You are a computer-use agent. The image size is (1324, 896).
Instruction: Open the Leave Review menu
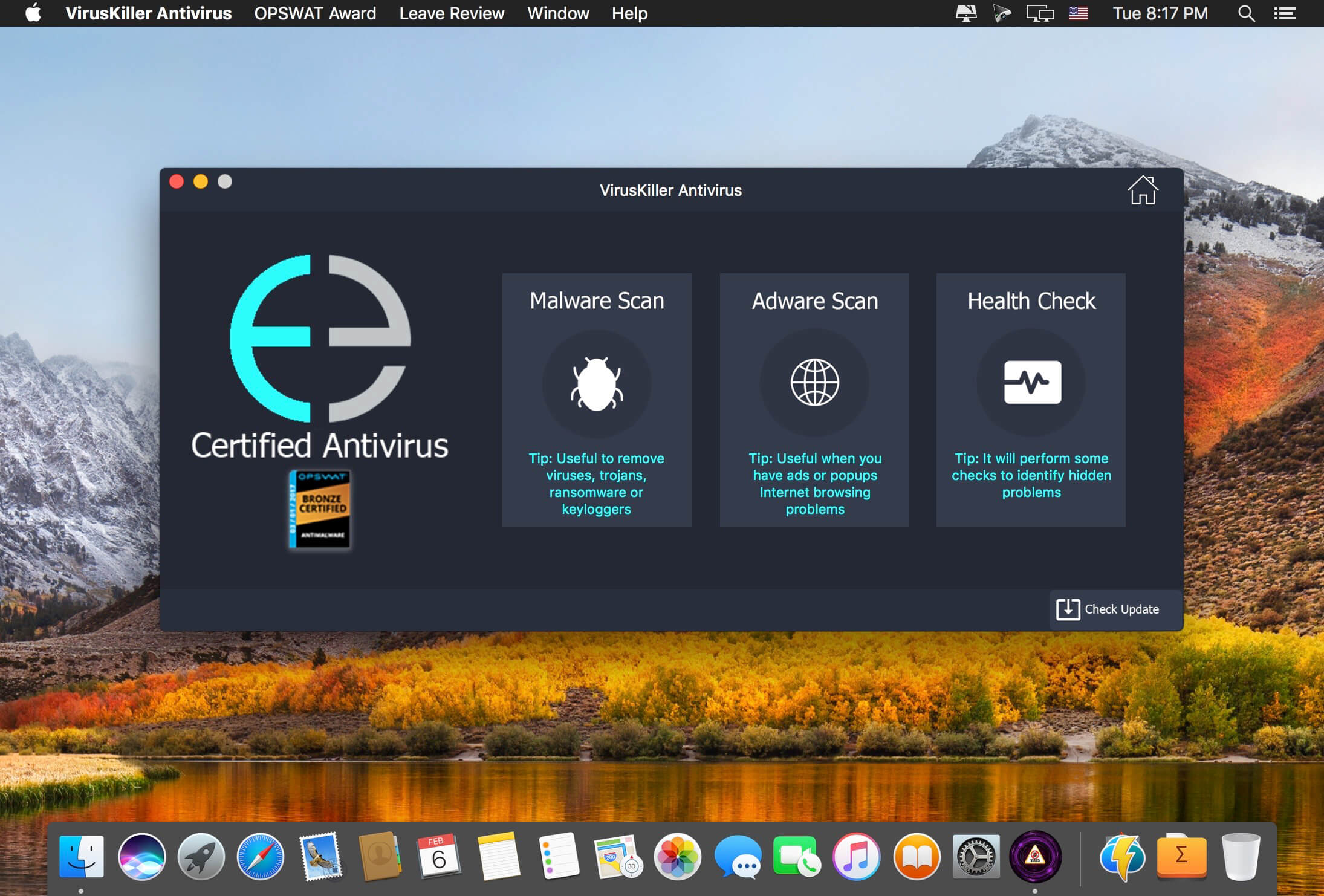452,13
